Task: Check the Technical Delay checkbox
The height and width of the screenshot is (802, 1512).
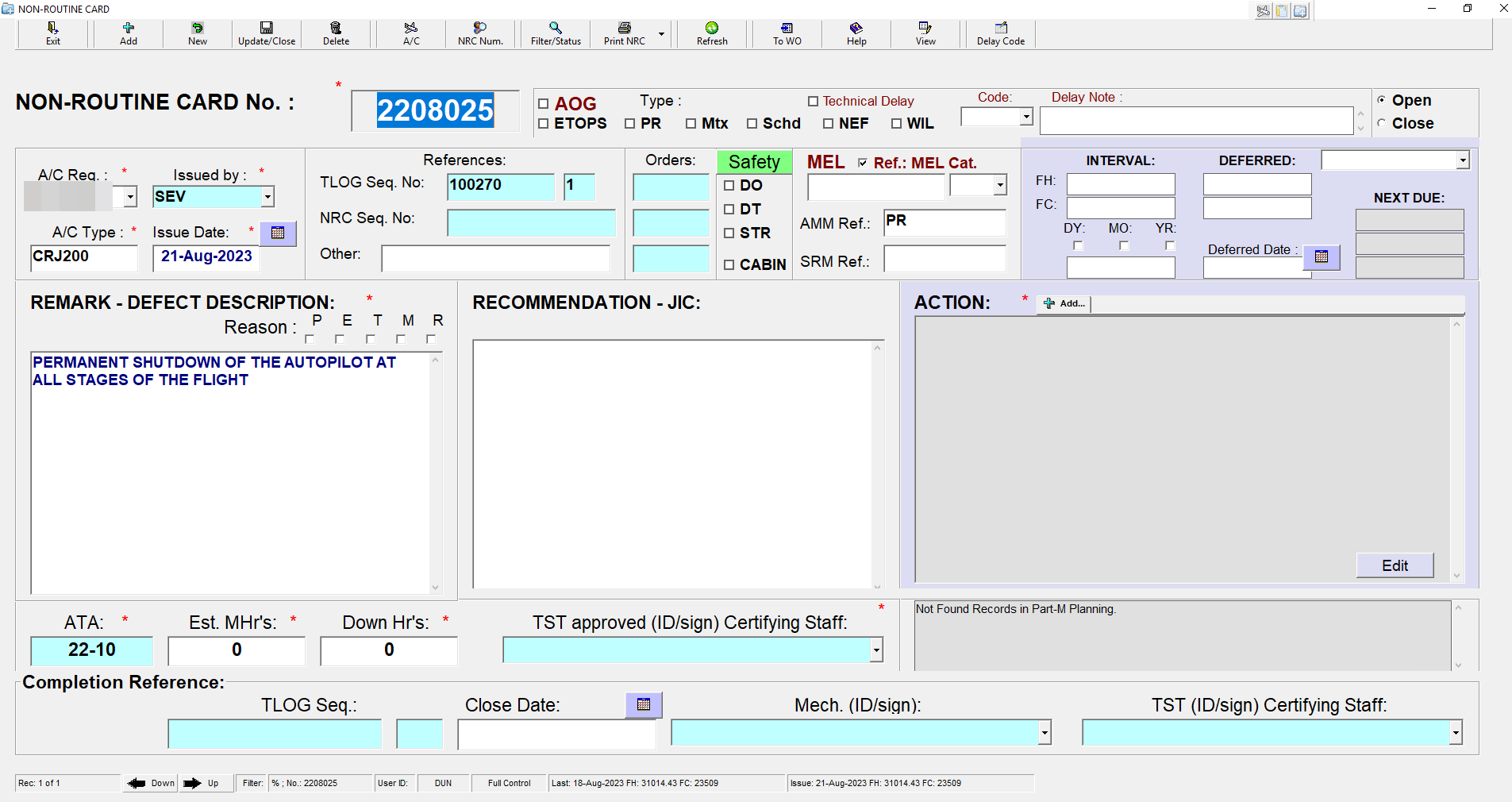Action: 813,102
